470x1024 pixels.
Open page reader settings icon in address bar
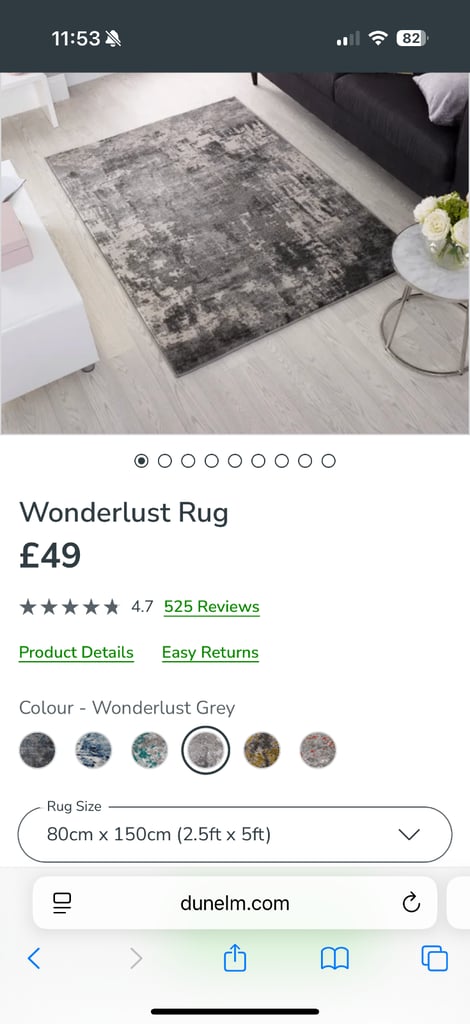(x=62, y=903)
